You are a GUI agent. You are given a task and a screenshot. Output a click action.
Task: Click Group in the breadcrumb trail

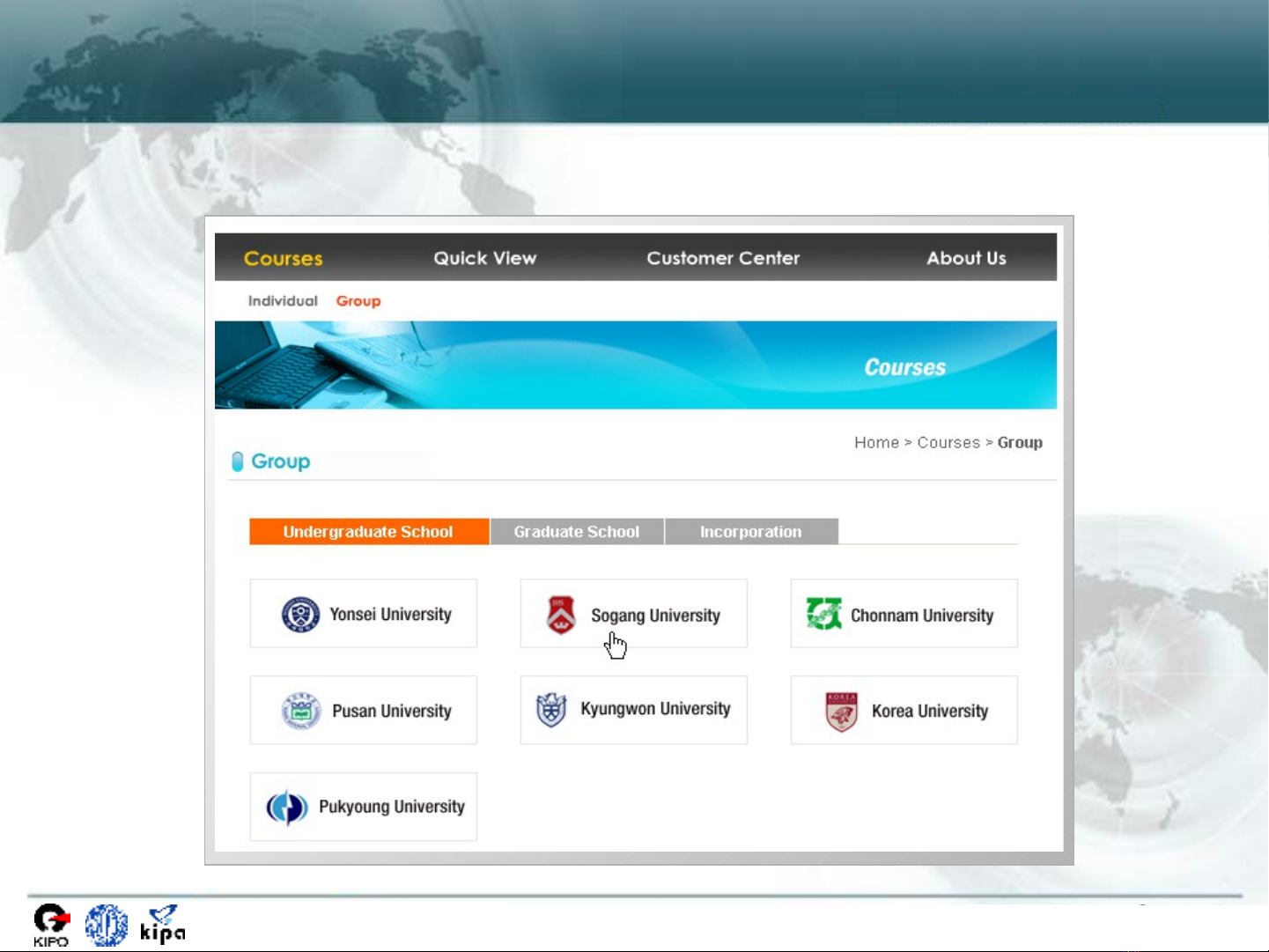pyautogui.click(x=1020, y=443)
